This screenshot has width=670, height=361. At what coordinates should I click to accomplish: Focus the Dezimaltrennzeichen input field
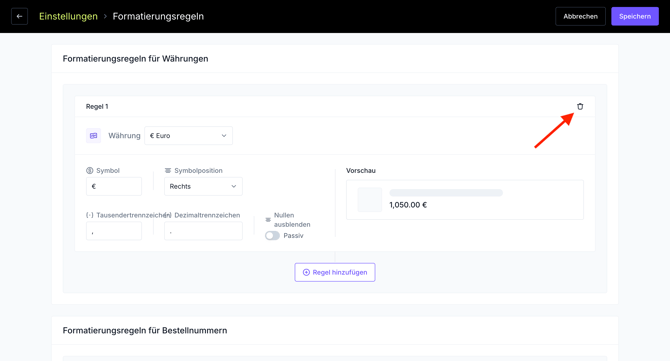tap(203, 231)
